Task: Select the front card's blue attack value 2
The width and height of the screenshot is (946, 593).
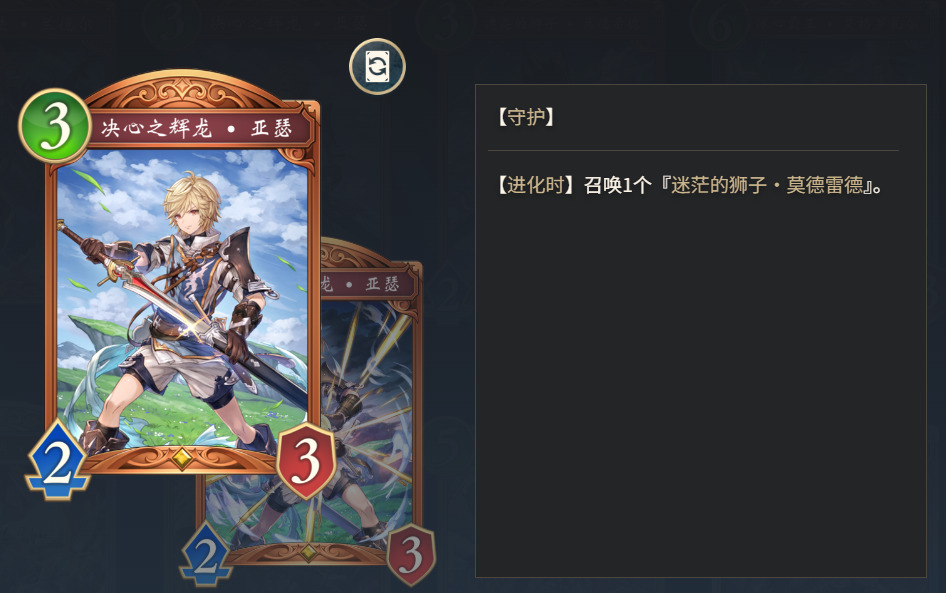Action: (x=57, y=460)
